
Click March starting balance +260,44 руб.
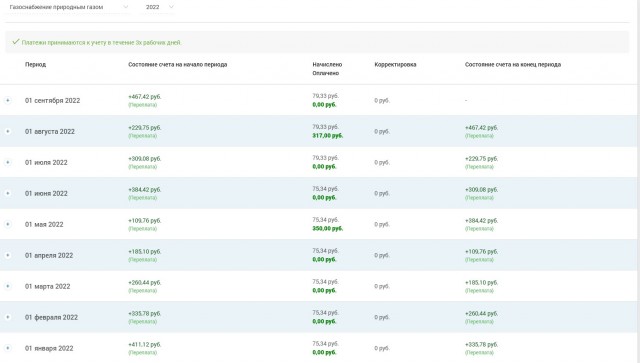[x=144, y=283]
